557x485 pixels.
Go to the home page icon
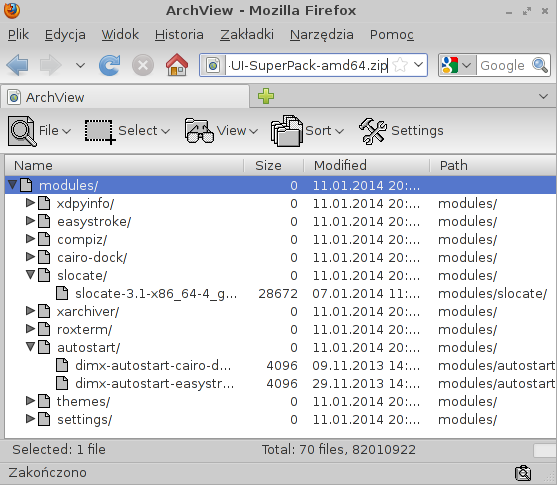click(x=177, y=65)
